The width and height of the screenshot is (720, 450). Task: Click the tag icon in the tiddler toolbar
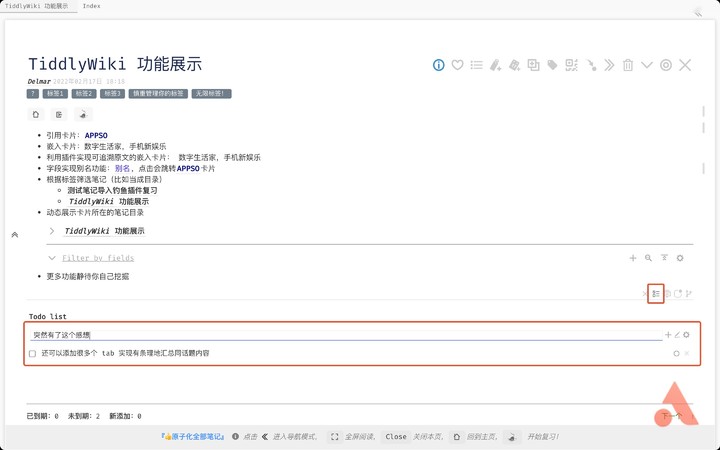click(x=552, y=65)
